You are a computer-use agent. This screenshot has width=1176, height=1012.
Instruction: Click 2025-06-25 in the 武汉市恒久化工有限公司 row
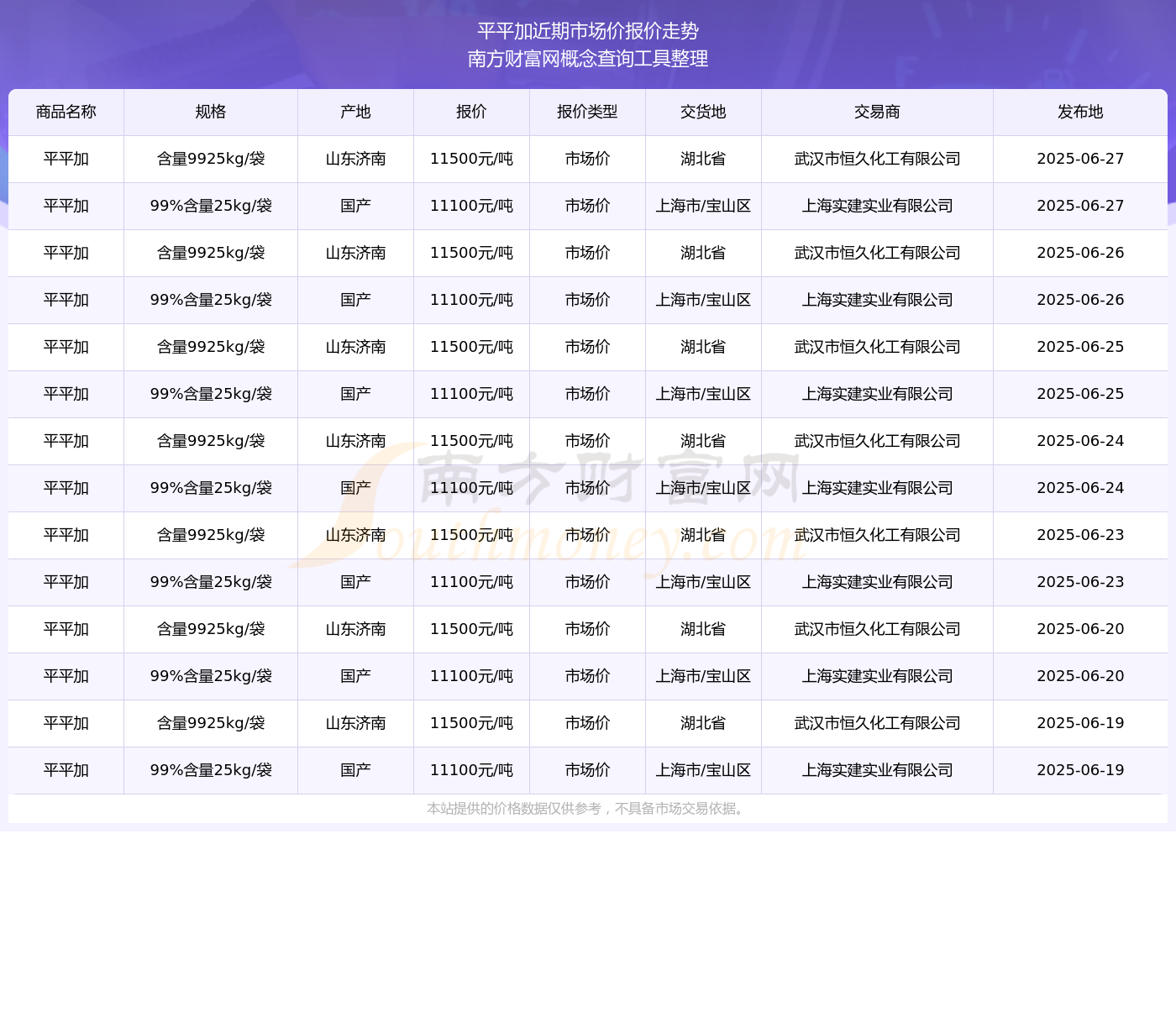1081,347
